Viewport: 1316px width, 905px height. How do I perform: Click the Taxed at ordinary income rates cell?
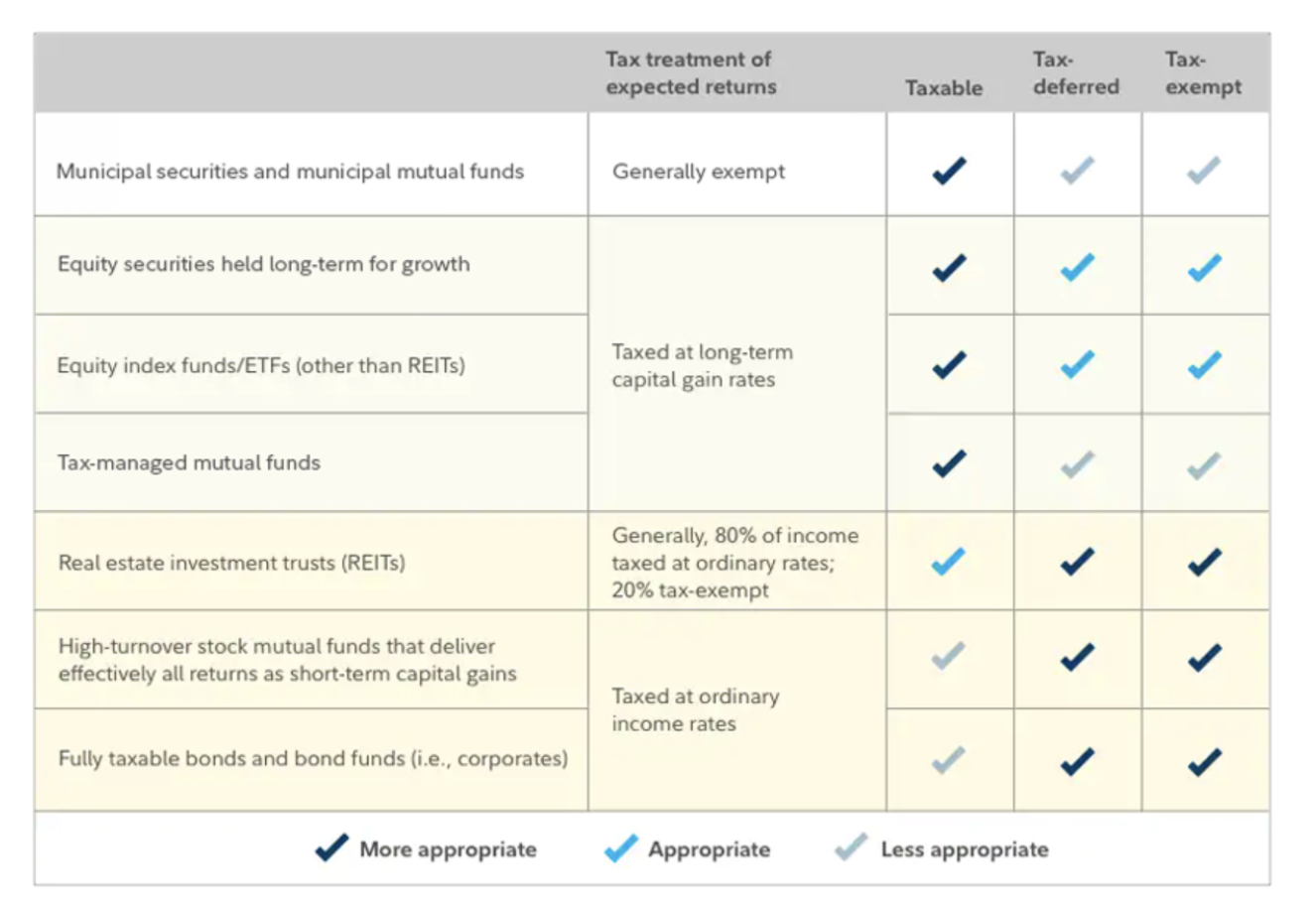pyautogui.click(x=695, y=710)
